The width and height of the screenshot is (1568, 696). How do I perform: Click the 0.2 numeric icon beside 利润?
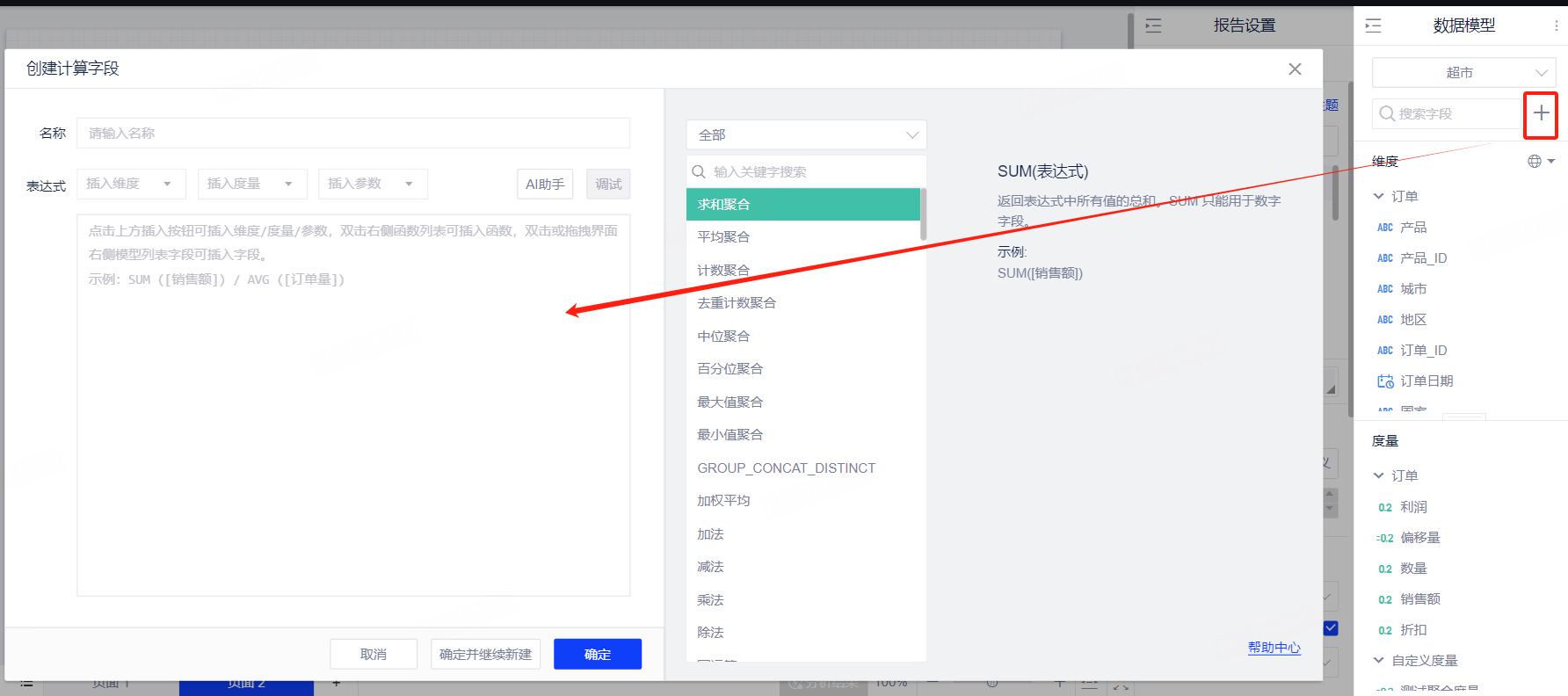[1385, 507]
